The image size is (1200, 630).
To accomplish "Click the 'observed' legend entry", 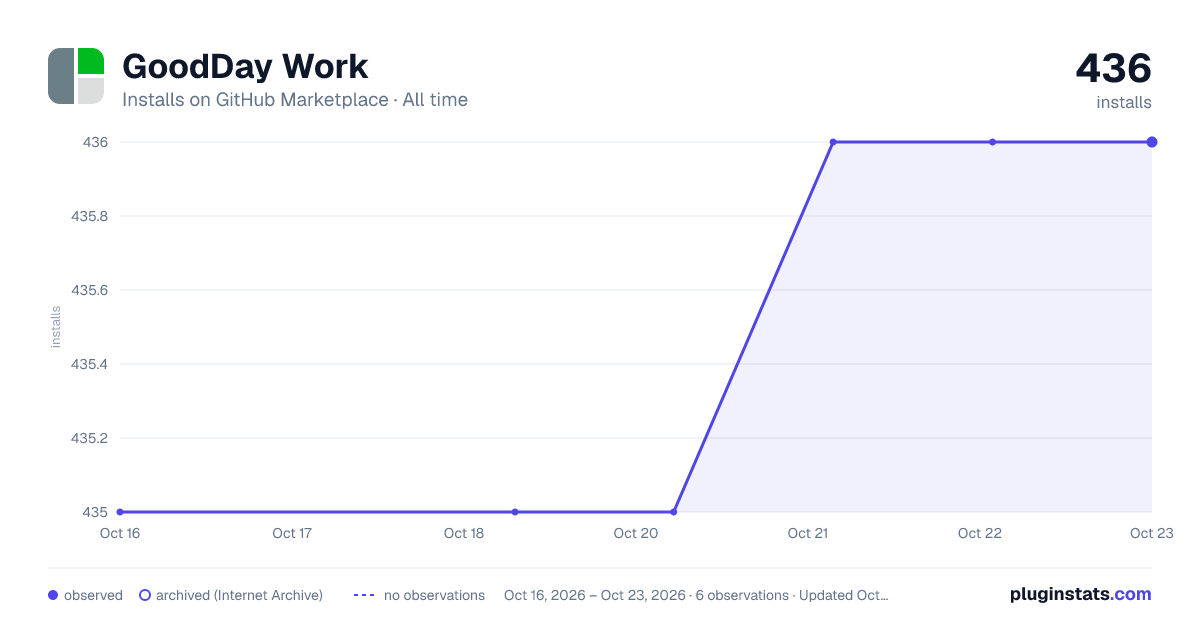I will 86,595.
